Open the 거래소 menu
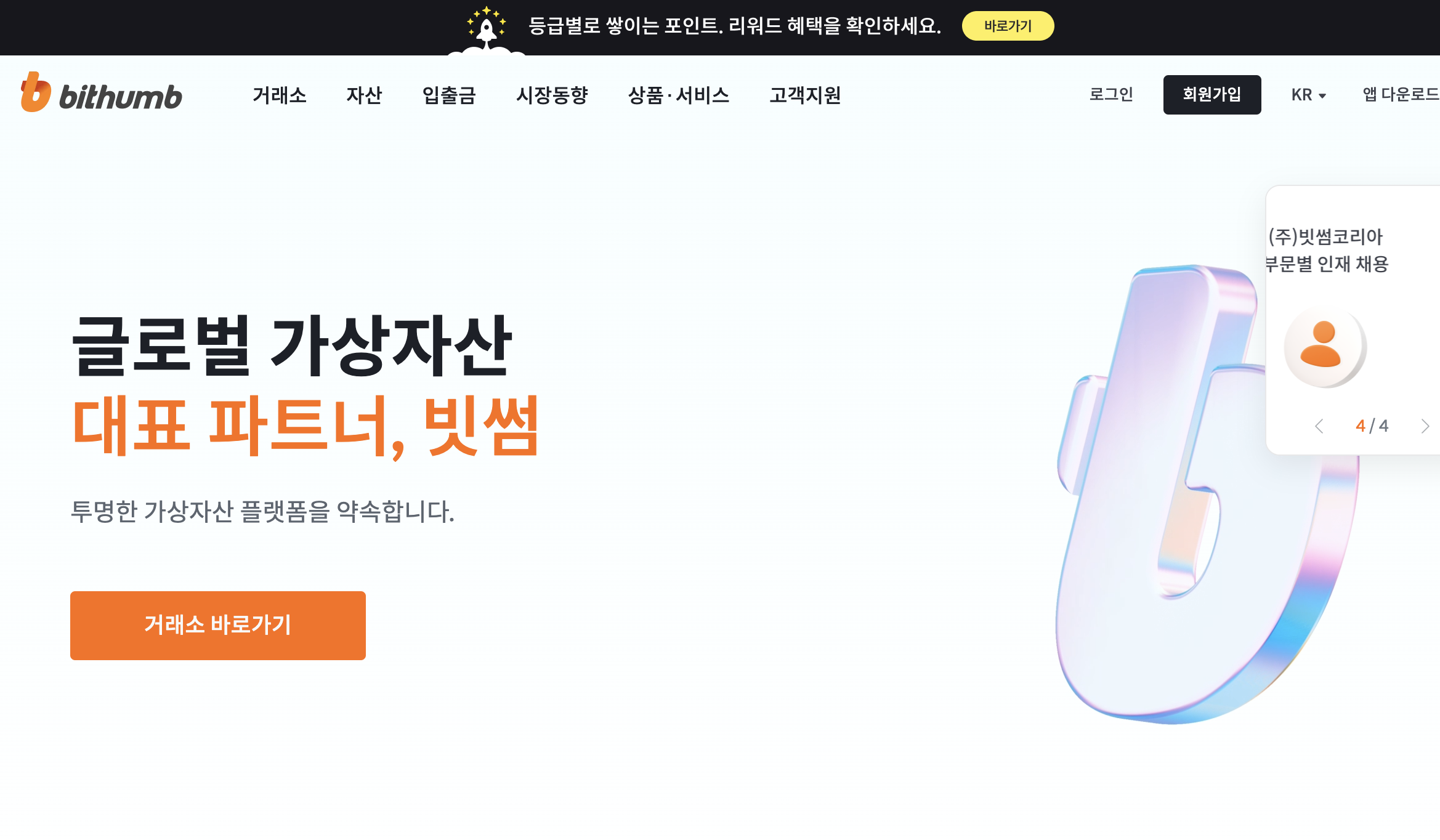Screen dimensions: 1440x840 point(280,95)
